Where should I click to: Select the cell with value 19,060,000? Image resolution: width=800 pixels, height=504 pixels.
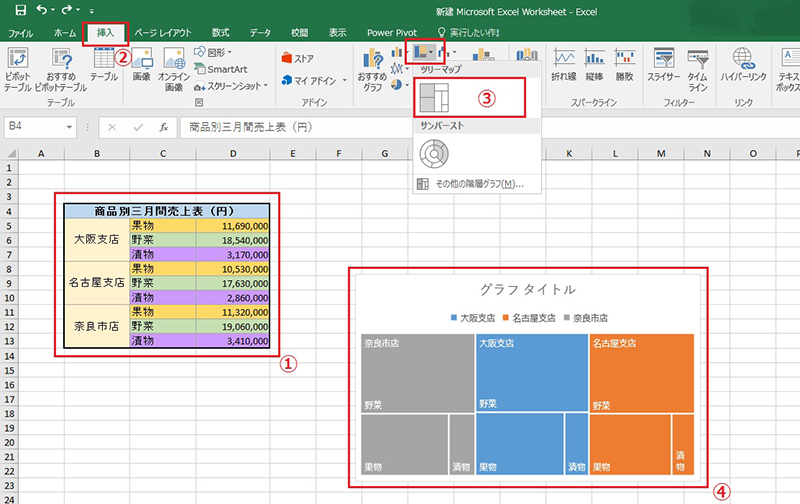[233, 326]
